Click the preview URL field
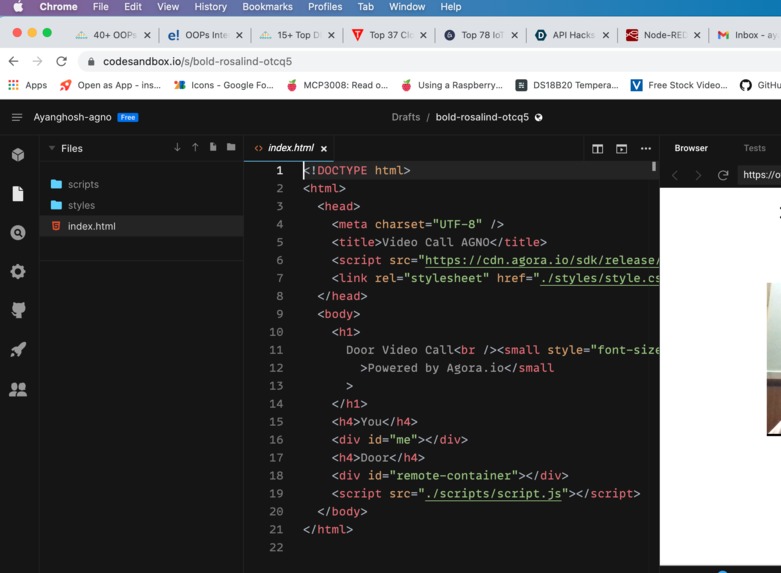781x573 pixels. click(760, 175)
